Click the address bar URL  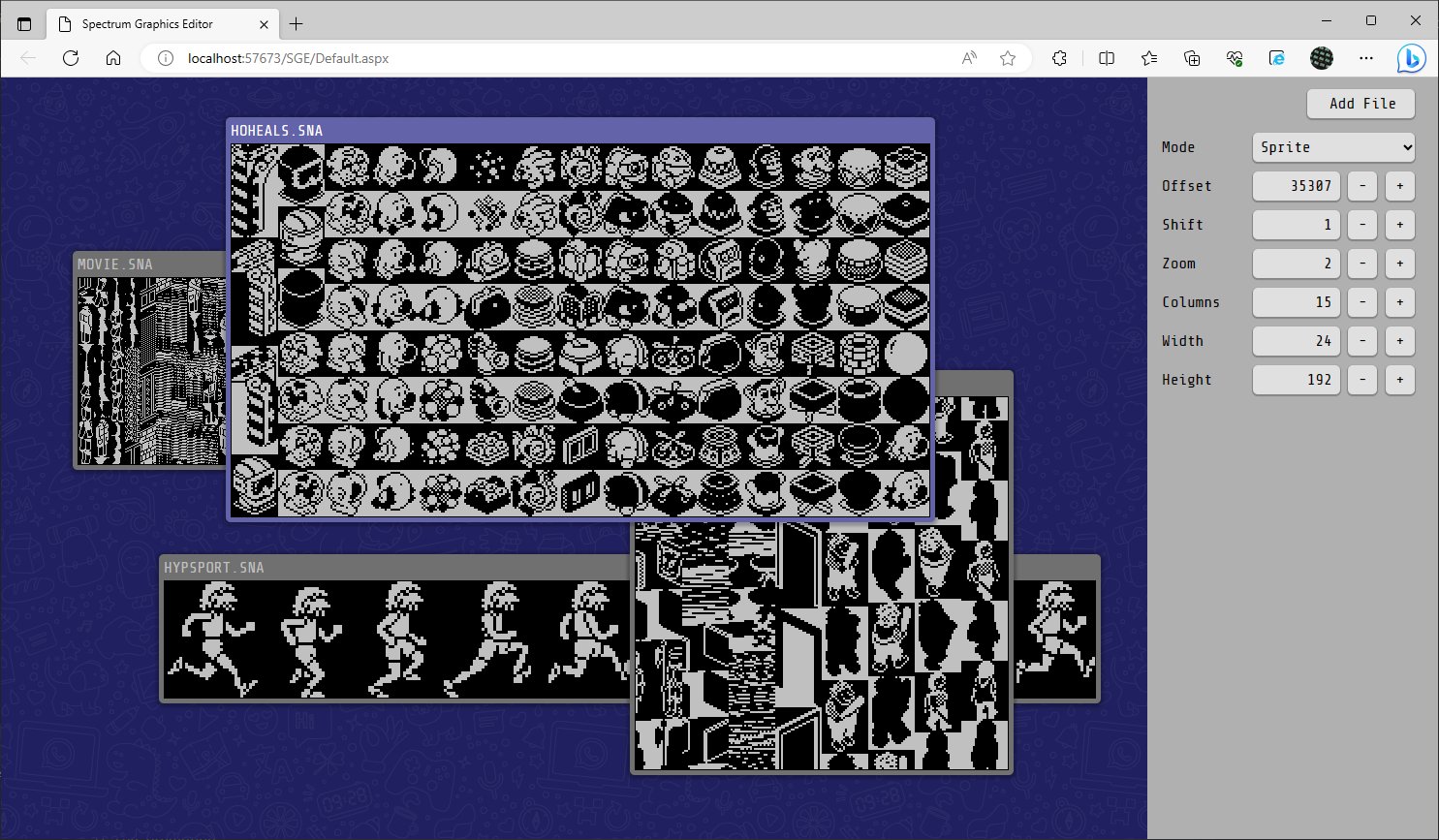point(288,58)
